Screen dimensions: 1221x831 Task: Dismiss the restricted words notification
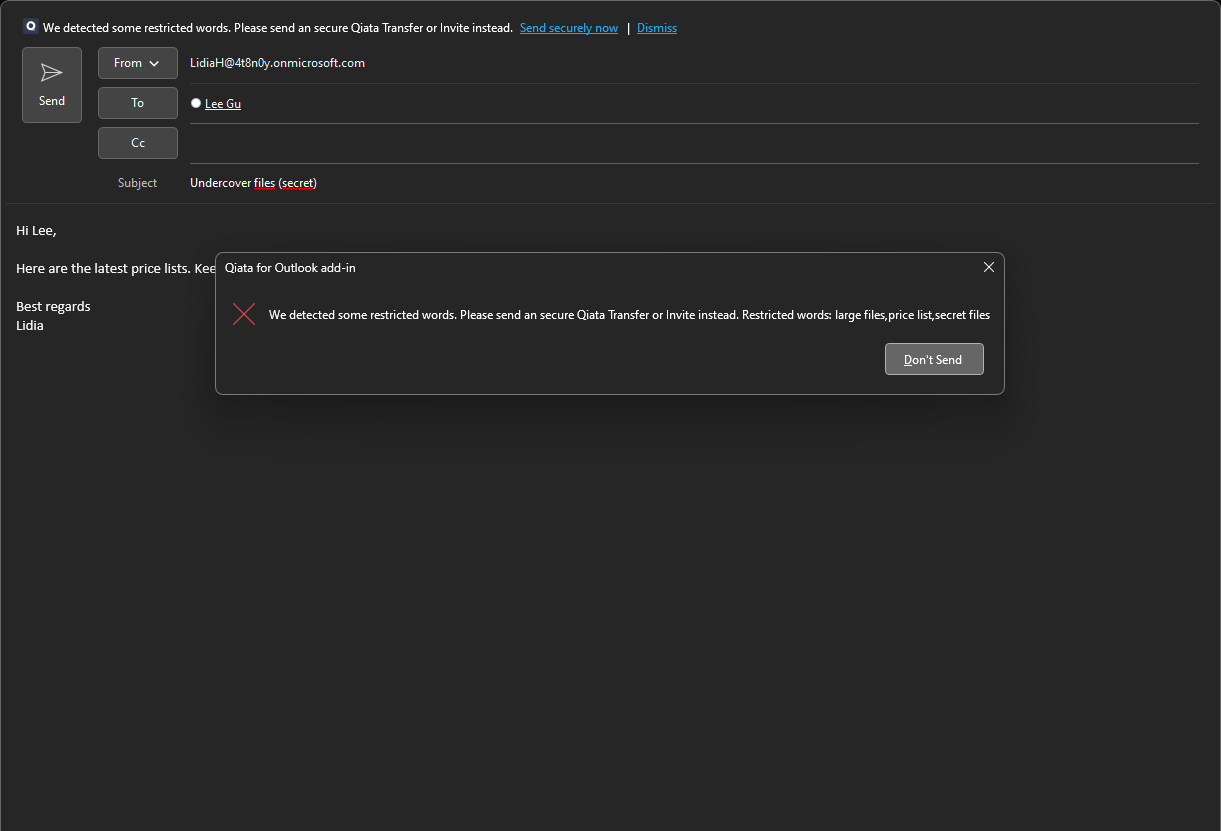click(656, 28)
